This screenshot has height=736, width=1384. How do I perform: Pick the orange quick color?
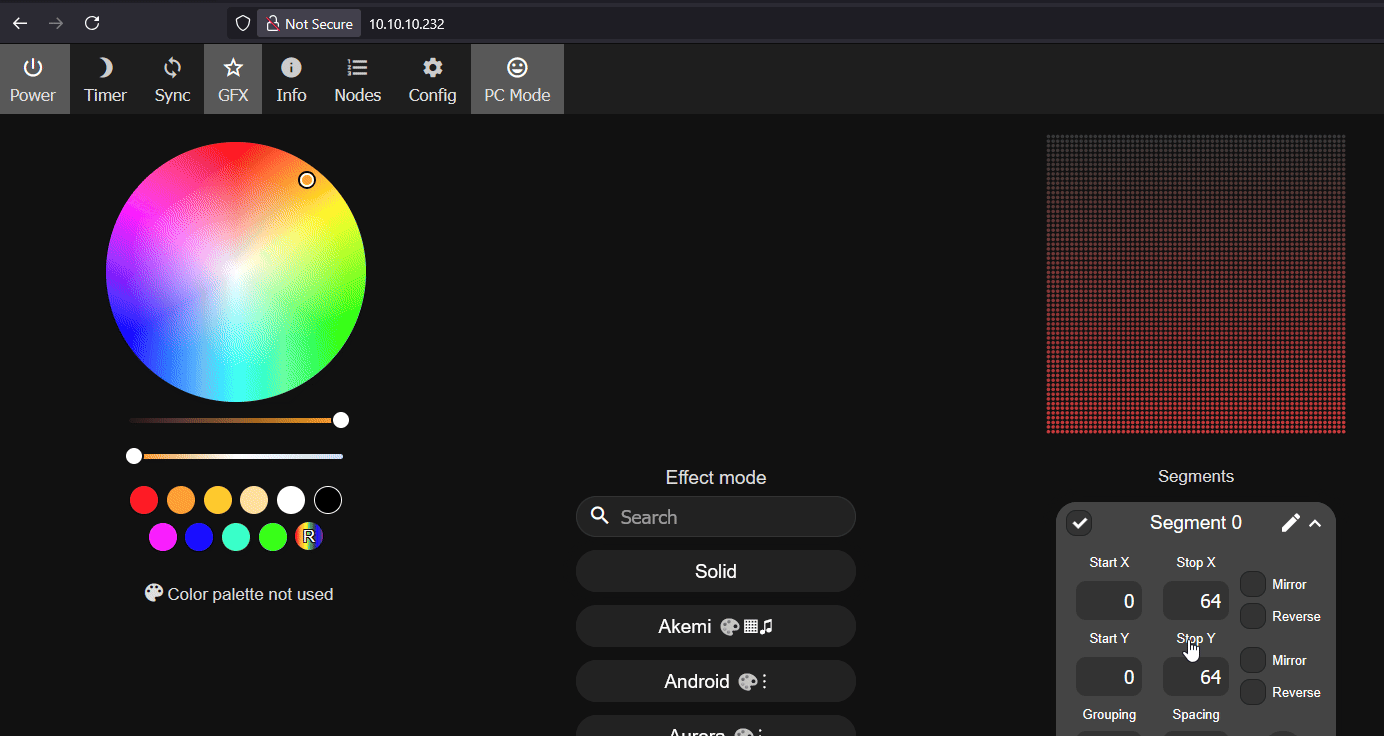[181, 500]
